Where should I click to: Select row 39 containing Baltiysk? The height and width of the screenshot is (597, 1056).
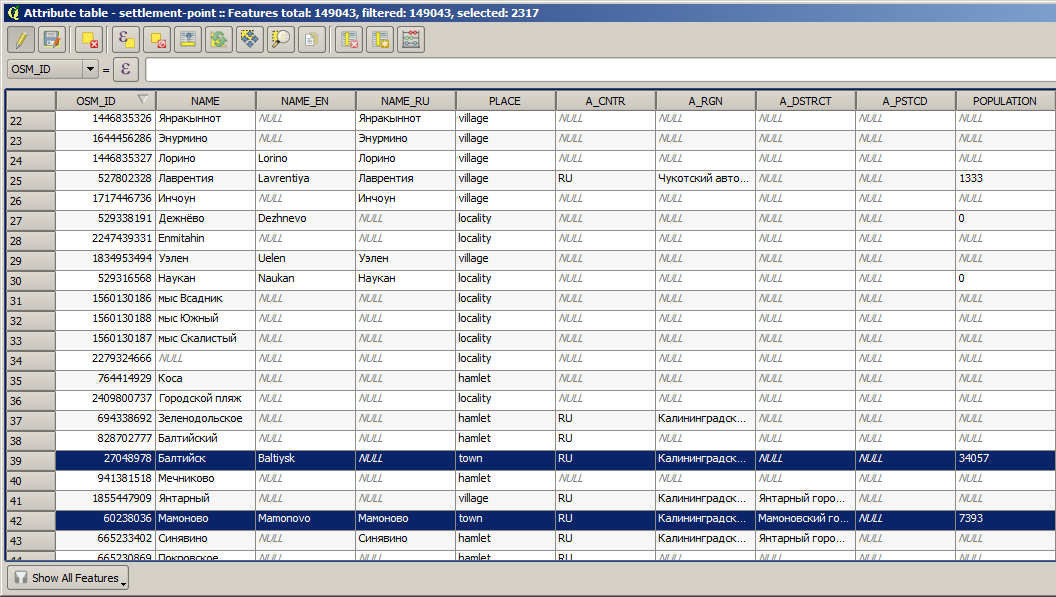[27, 458]
